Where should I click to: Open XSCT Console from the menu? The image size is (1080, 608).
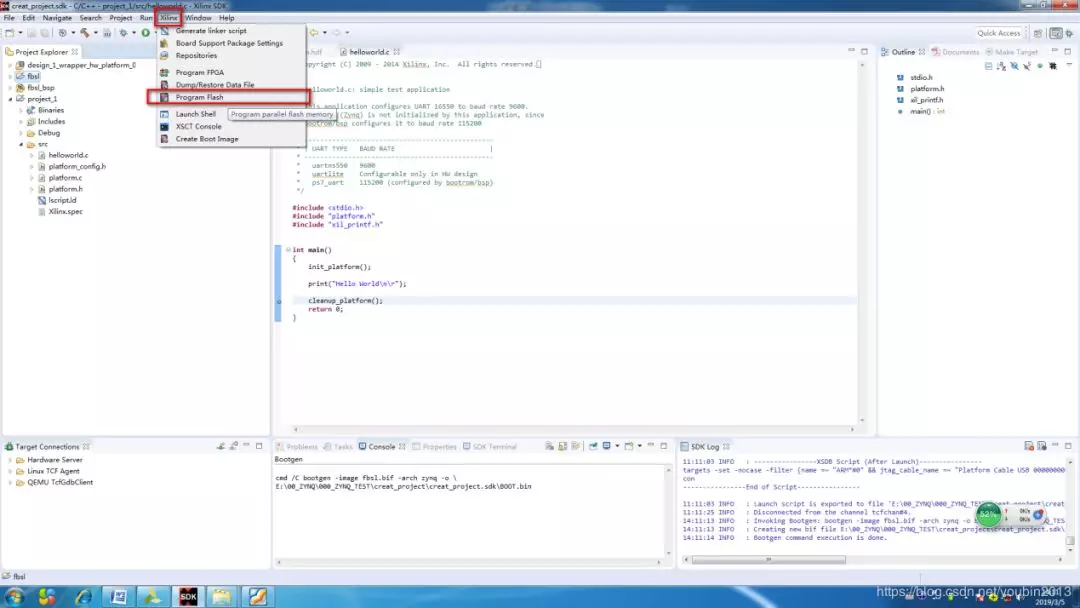pos(198,126)
